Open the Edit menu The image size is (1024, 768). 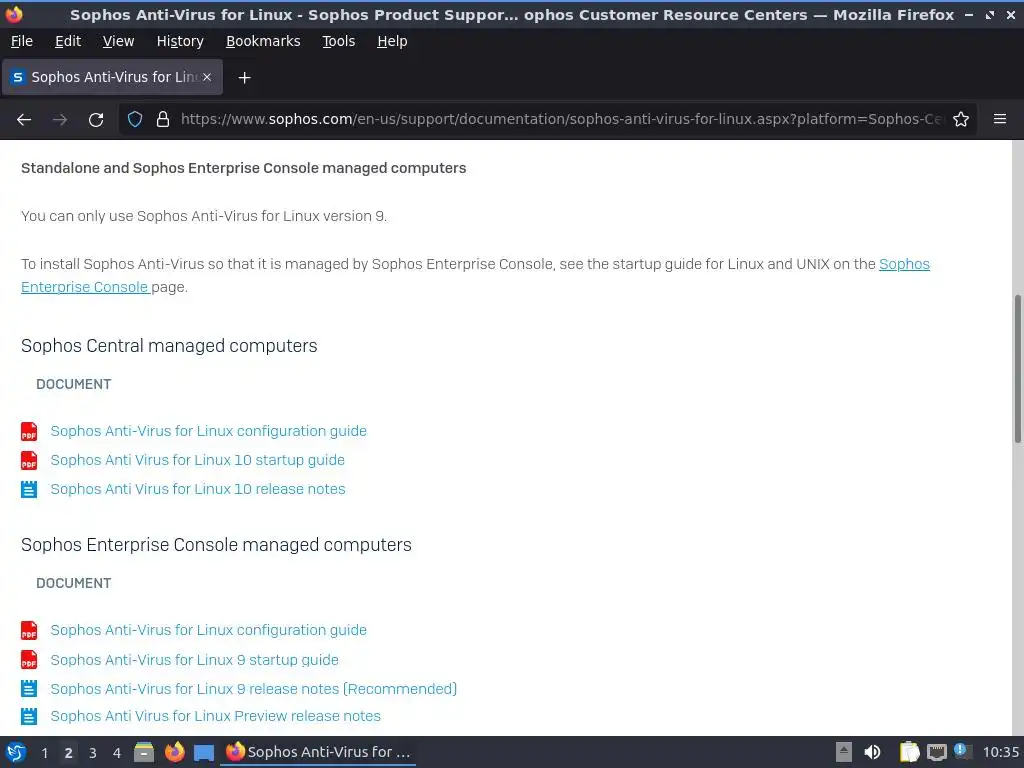point(68,41)
